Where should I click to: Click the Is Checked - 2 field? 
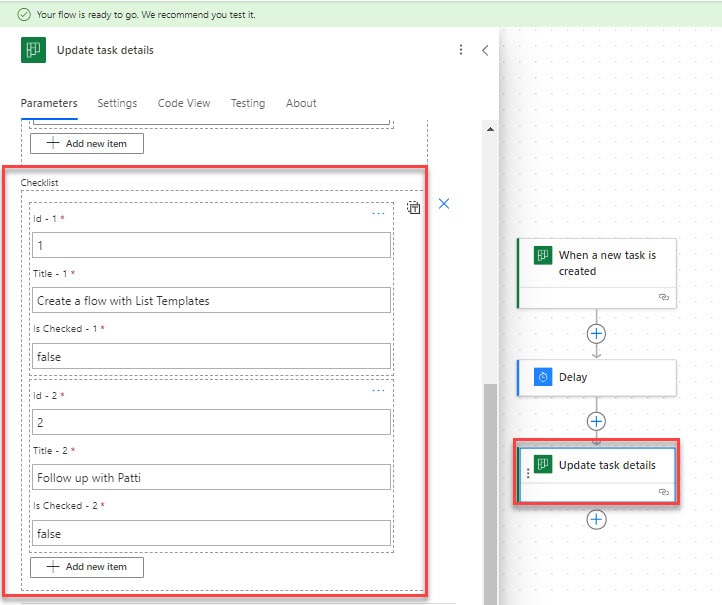coord(211,533)
